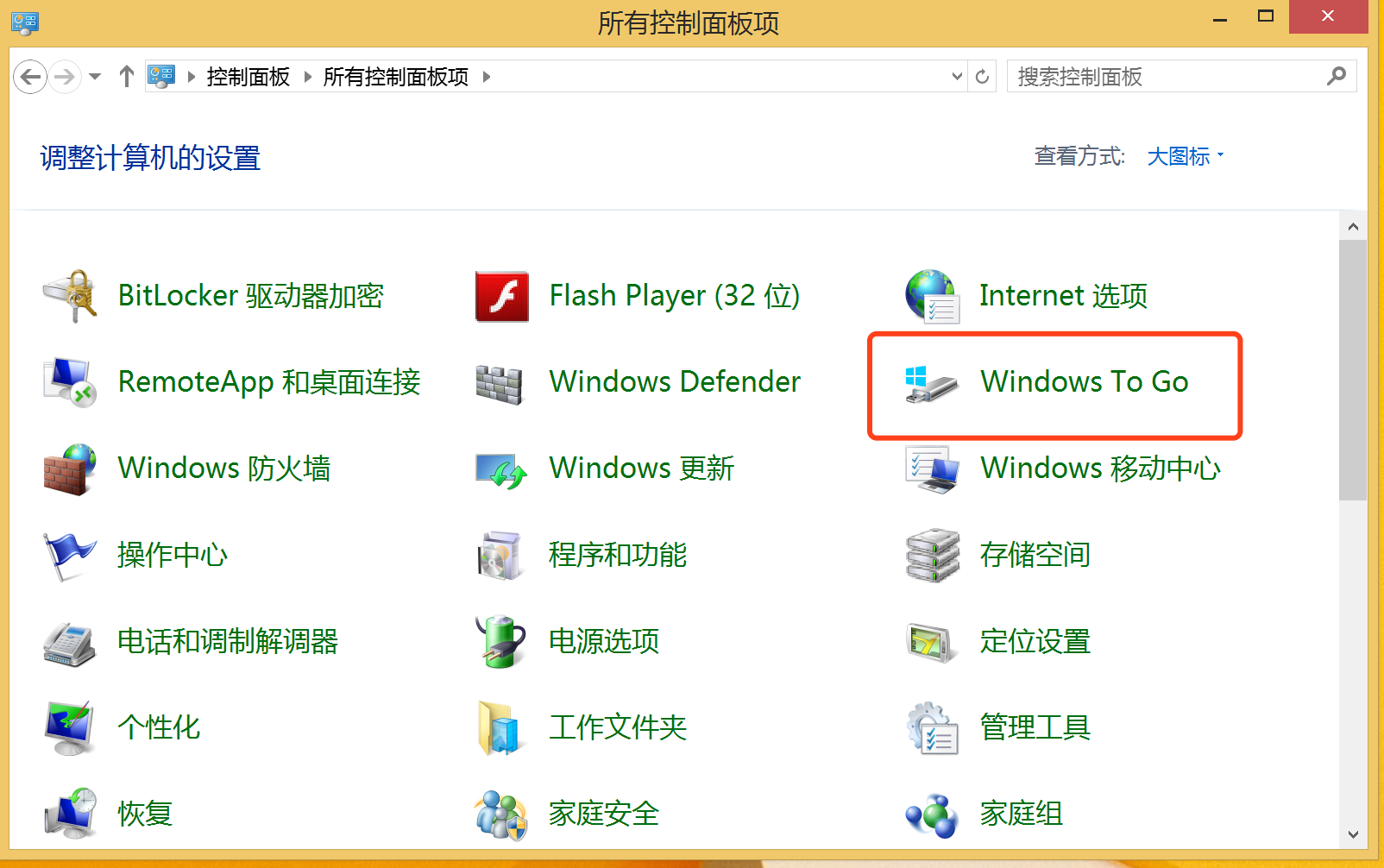Open the Windows Defender wall icon
1384x868 pixels.
click(500, 384)
